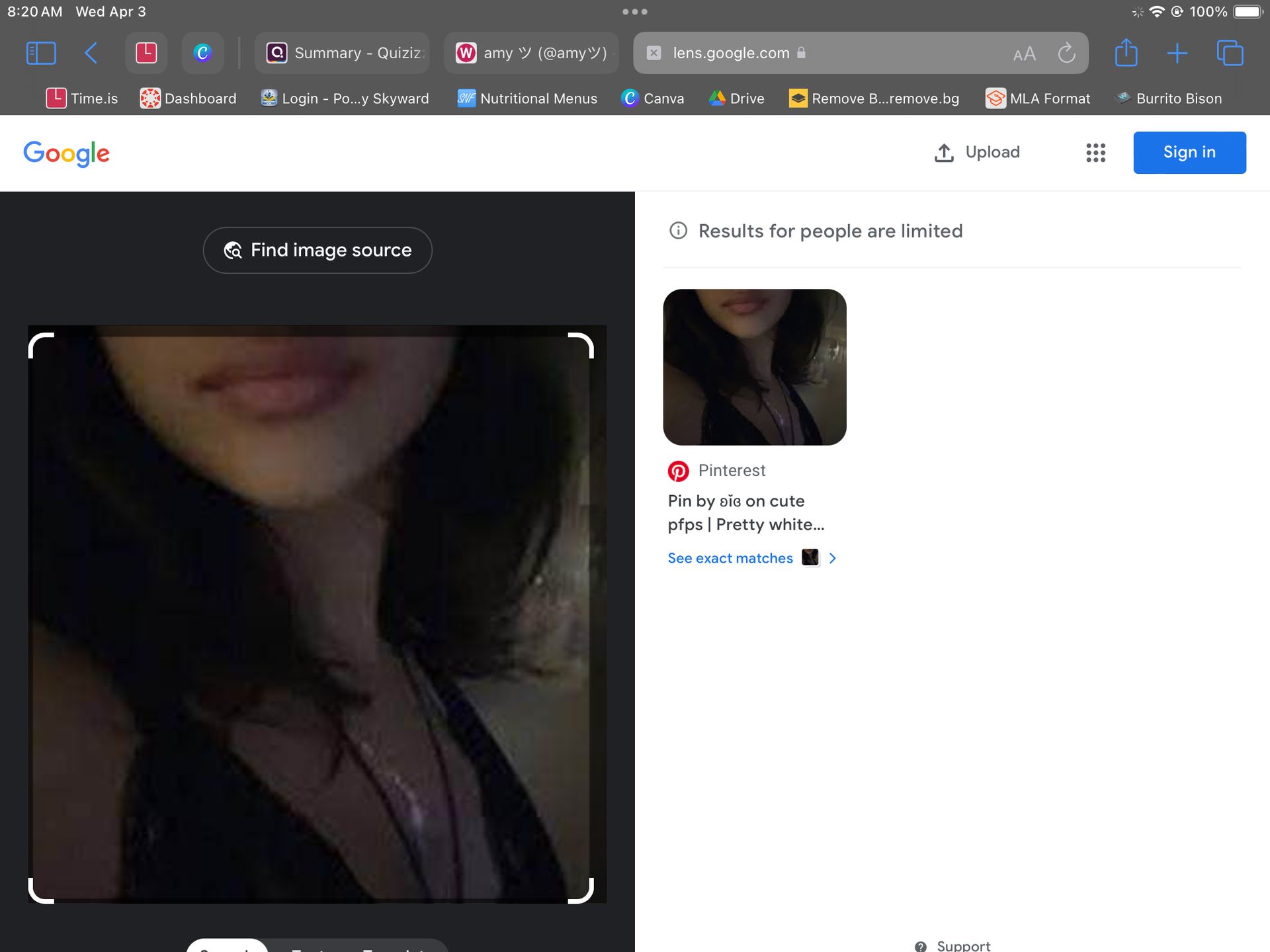Expand See exact matches chevron
This screenshot has width=1270, height=952.
point(833,558)
